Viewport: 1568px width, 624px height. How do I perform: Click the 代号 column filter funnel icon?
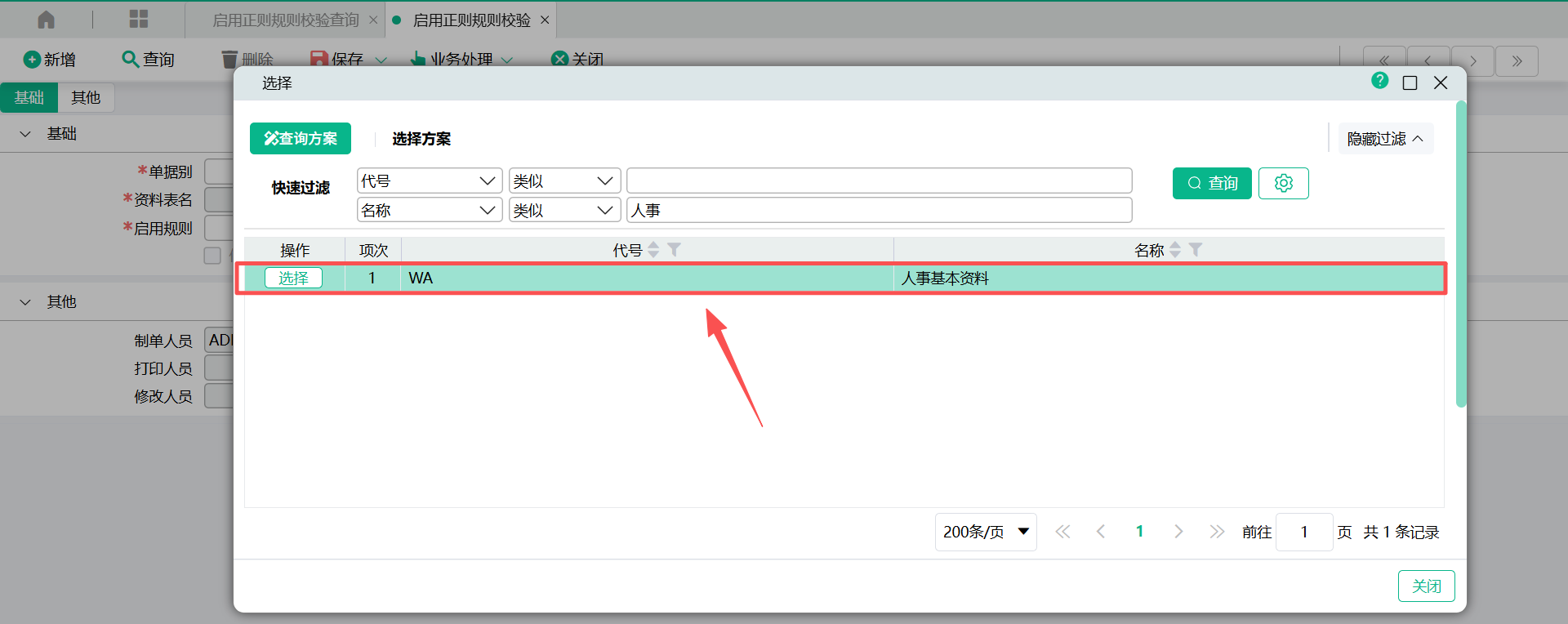(x=675, y=250)
